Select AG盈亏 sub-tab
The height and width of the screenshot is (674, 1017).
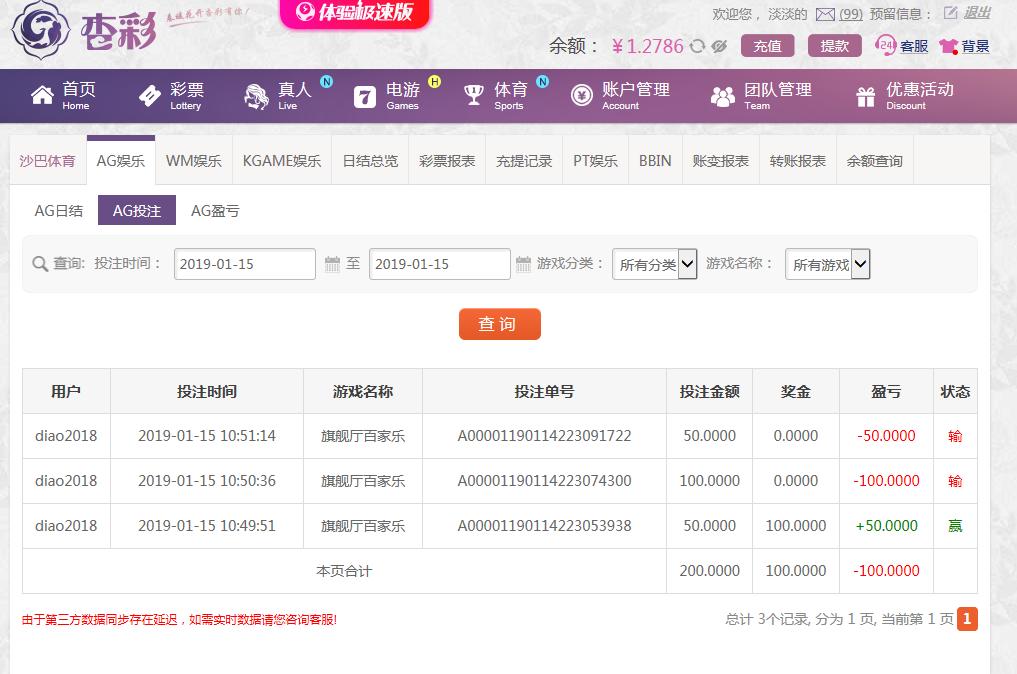click(215, 211)
